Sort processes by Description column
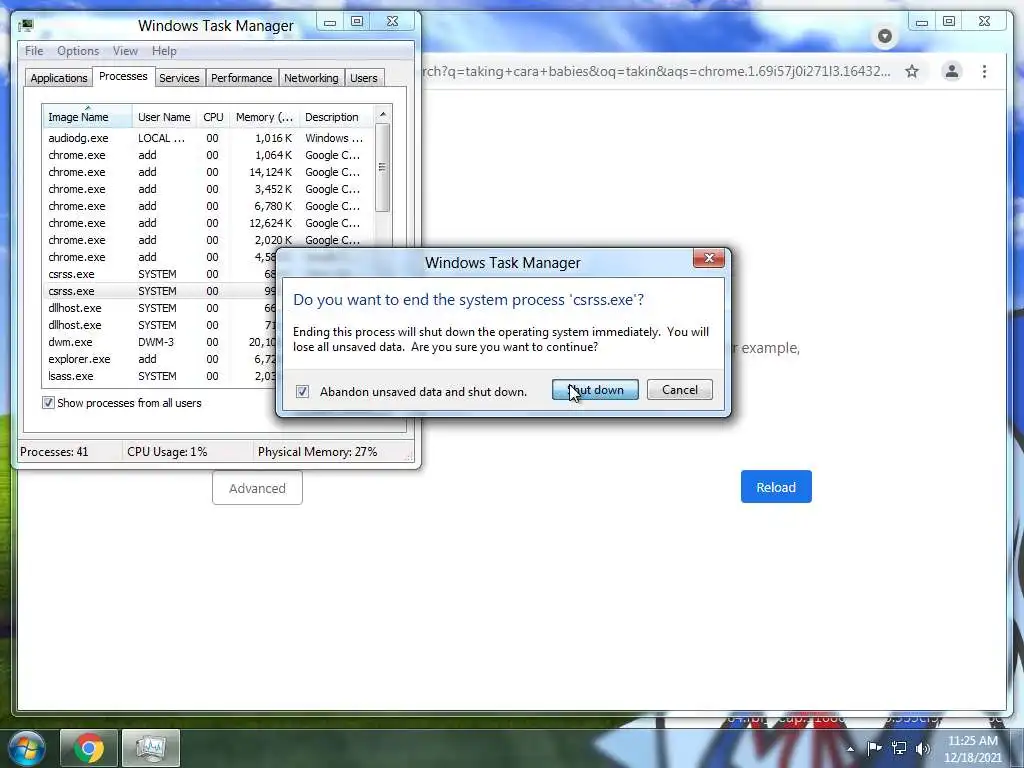 (336, 117)
